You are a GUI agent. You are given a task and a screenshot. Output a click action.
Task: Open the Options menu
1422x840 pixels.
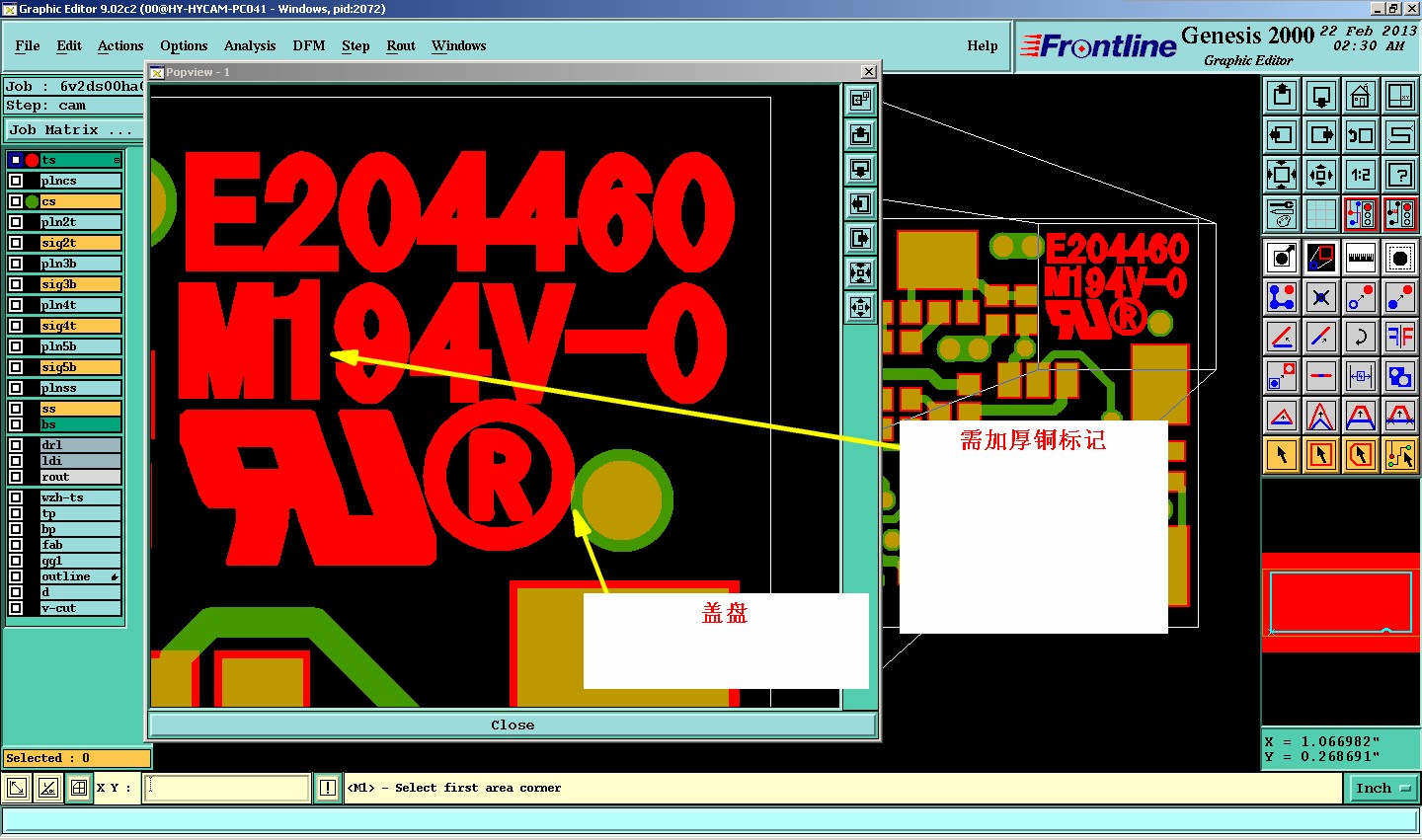184,45
